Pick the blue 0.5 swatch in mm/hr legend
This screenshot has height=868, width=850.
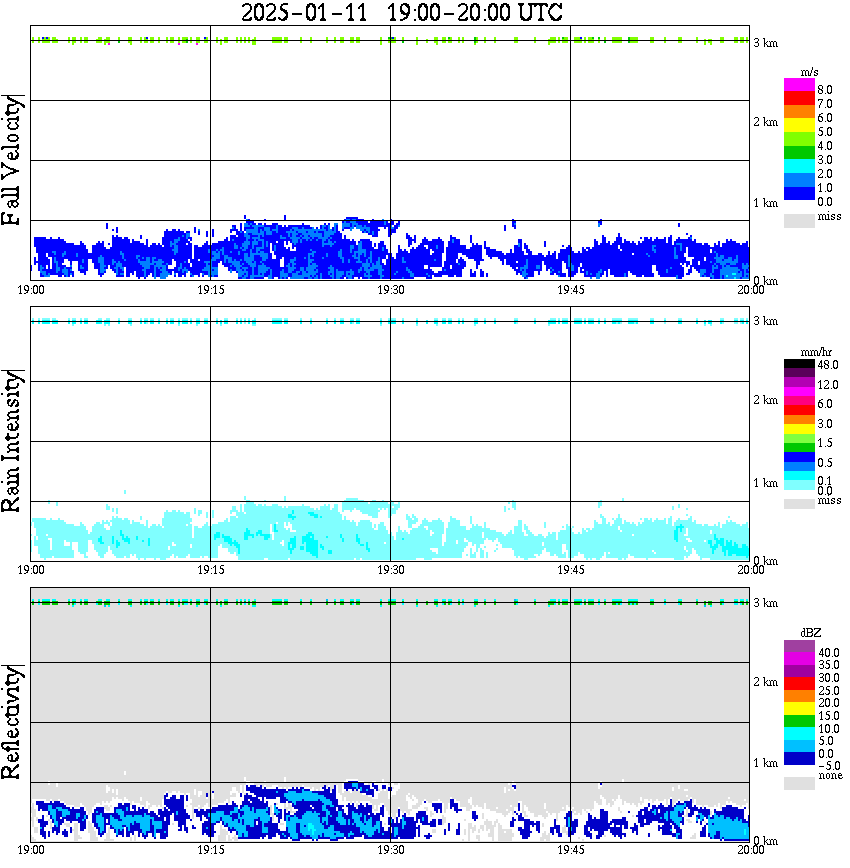coord(799,457)
